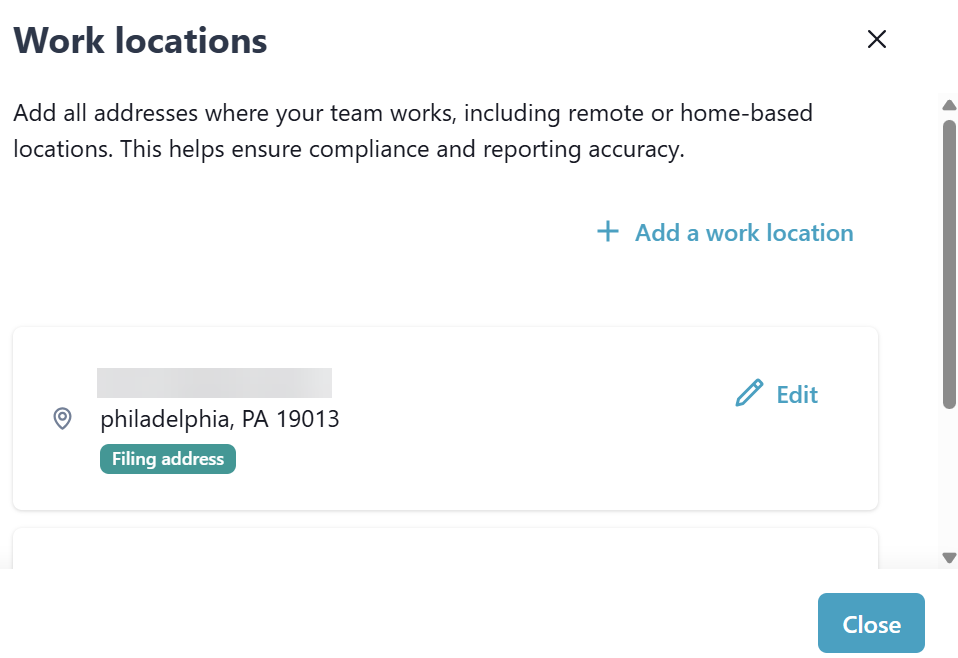Image resolution: width=958 pixels, height=658 pixels.
Task: Dismiss the dialog with the X icon
Action: (x=877, y=40)
